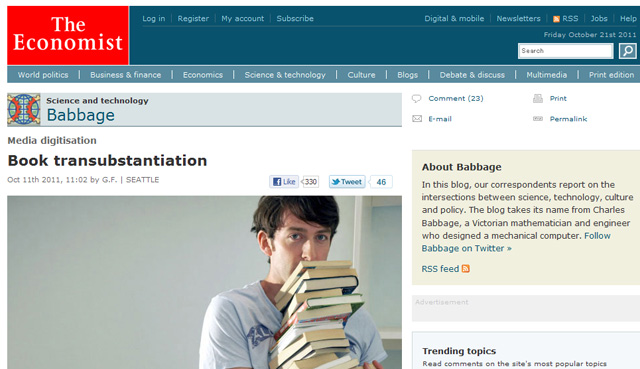Click the permalink chain icon
Screen dimensions: 640x369
tap(538, 119)
